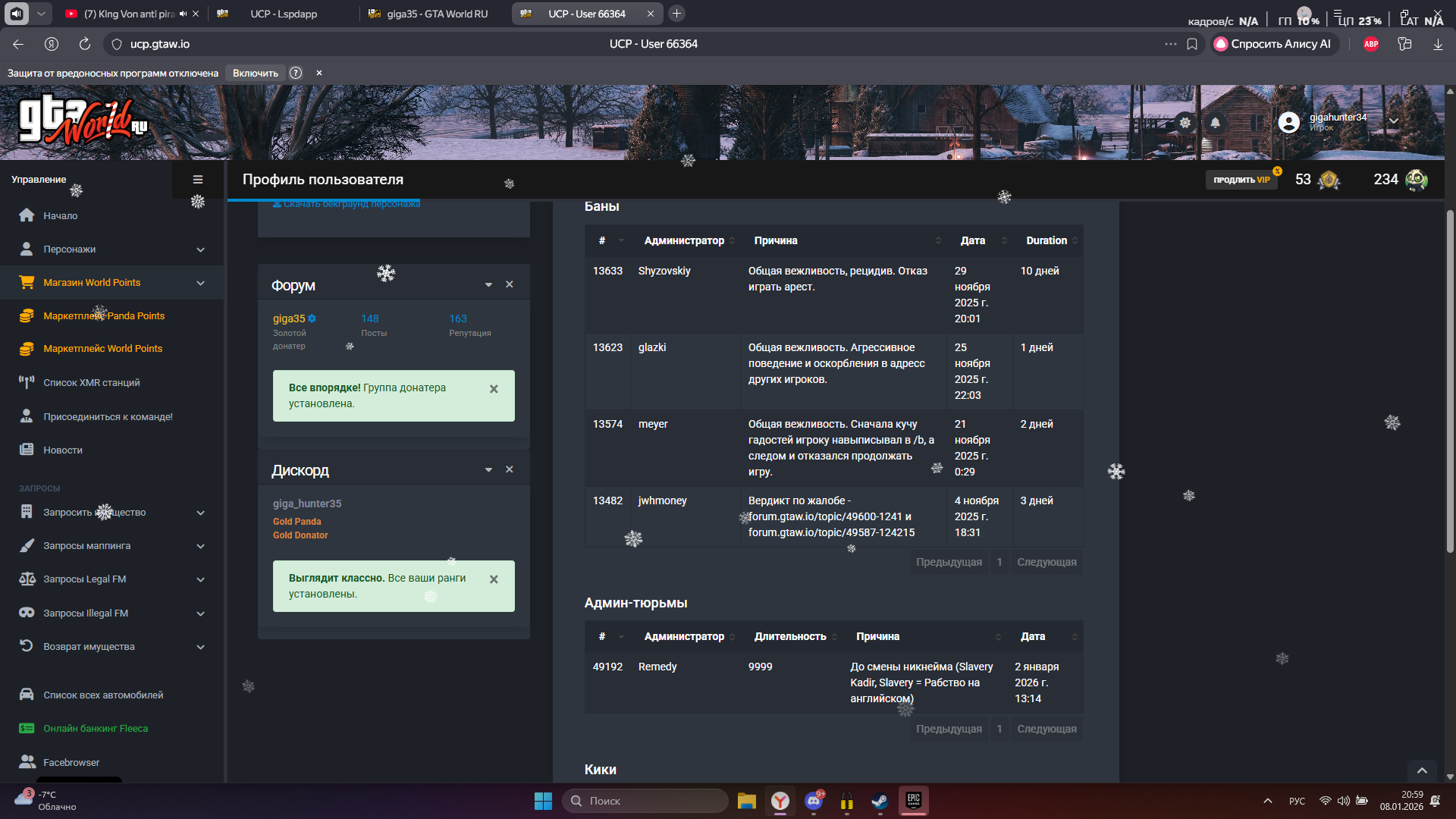Close the Дискорд panel
This screenshot has height=819, width=1456.
point(510,470)
